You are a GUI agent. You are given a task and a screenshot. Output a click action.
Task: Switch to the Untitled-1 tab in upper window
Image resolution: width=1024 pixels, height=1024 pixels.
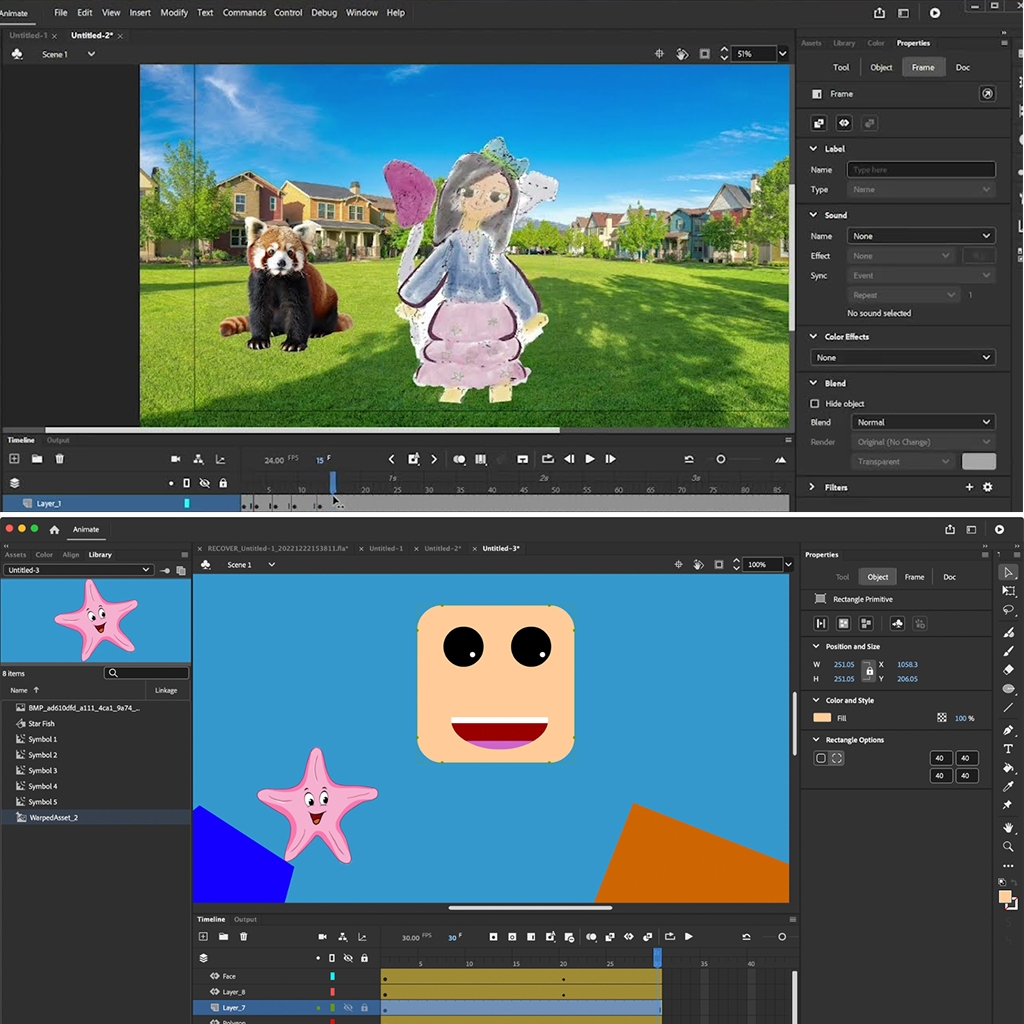(28, 35)
